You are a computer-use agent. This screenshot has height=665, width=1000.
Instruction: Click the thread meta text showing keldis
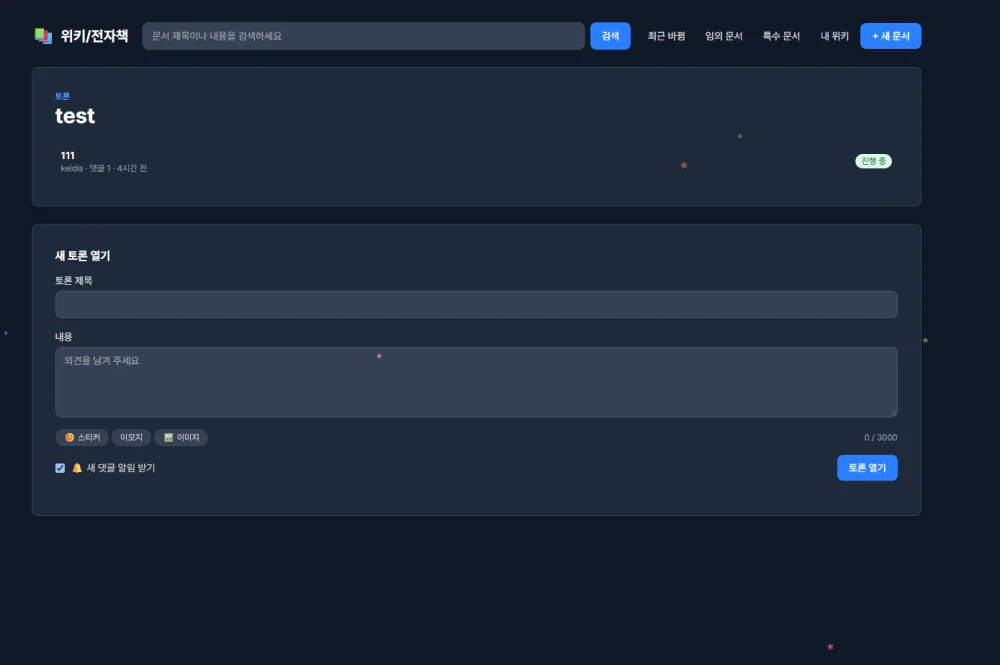(104, 168)
